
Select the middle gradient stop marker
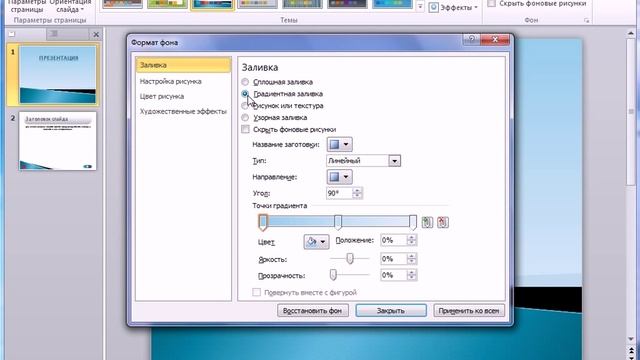pyautogui.click(x=338, y=222)
